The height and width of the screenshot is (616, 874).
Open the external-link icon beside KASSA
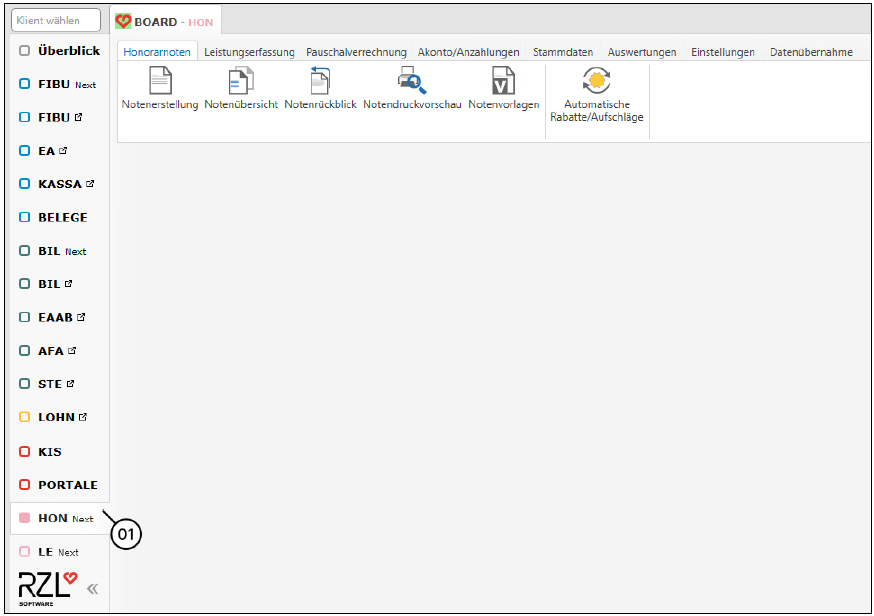90,184
